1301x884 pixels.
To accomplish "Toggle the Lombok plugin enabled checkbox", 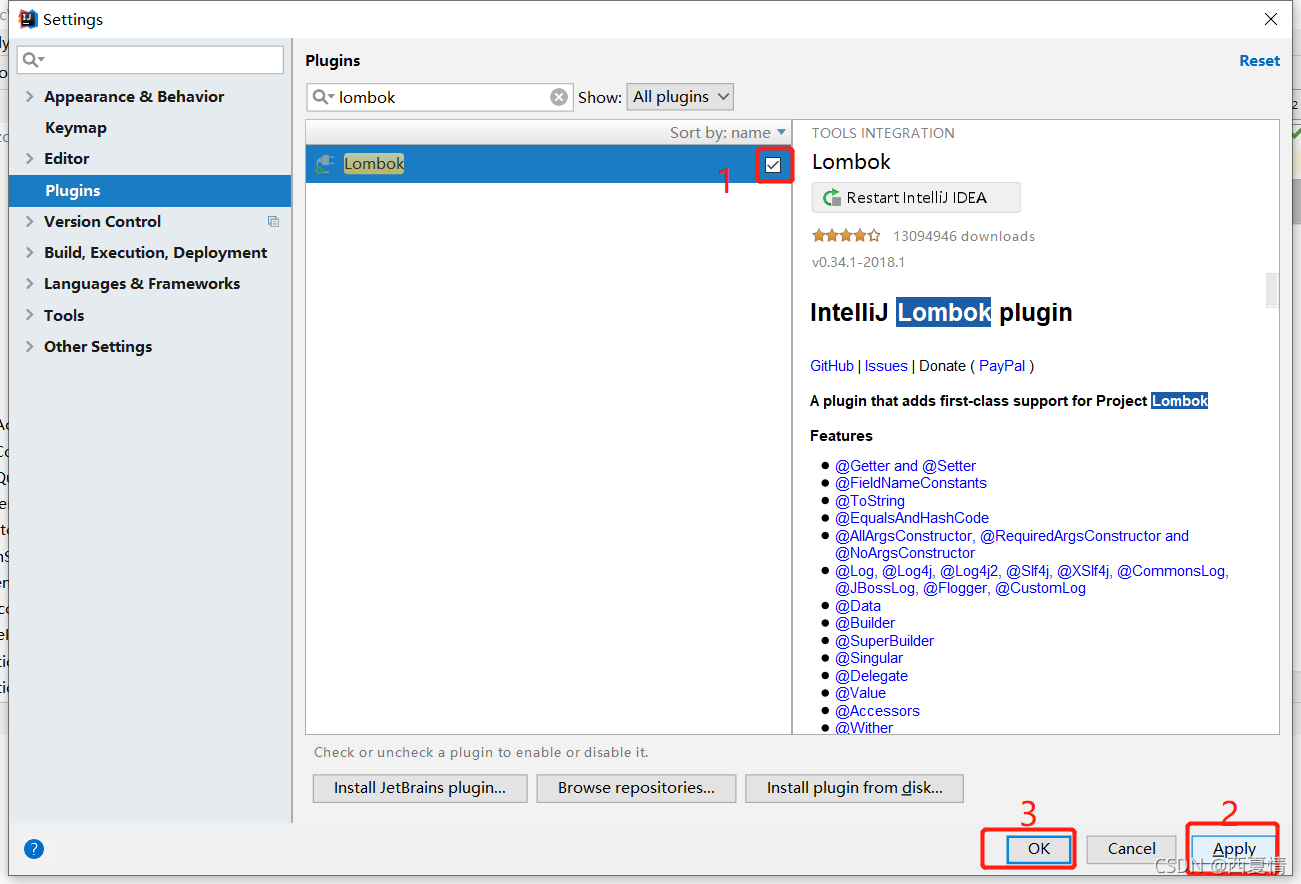I will [773, 165].
